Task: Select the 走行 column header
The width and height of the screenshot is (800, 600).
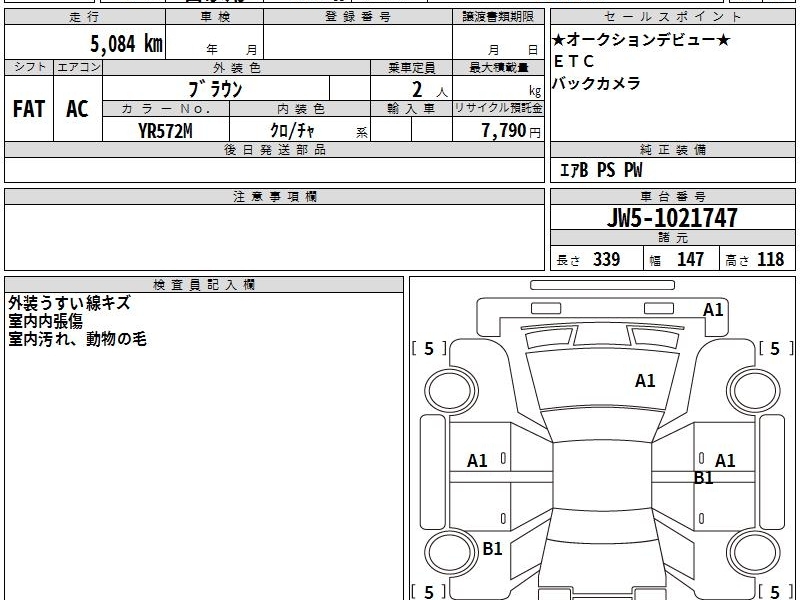Action: (x=85, y=17)
